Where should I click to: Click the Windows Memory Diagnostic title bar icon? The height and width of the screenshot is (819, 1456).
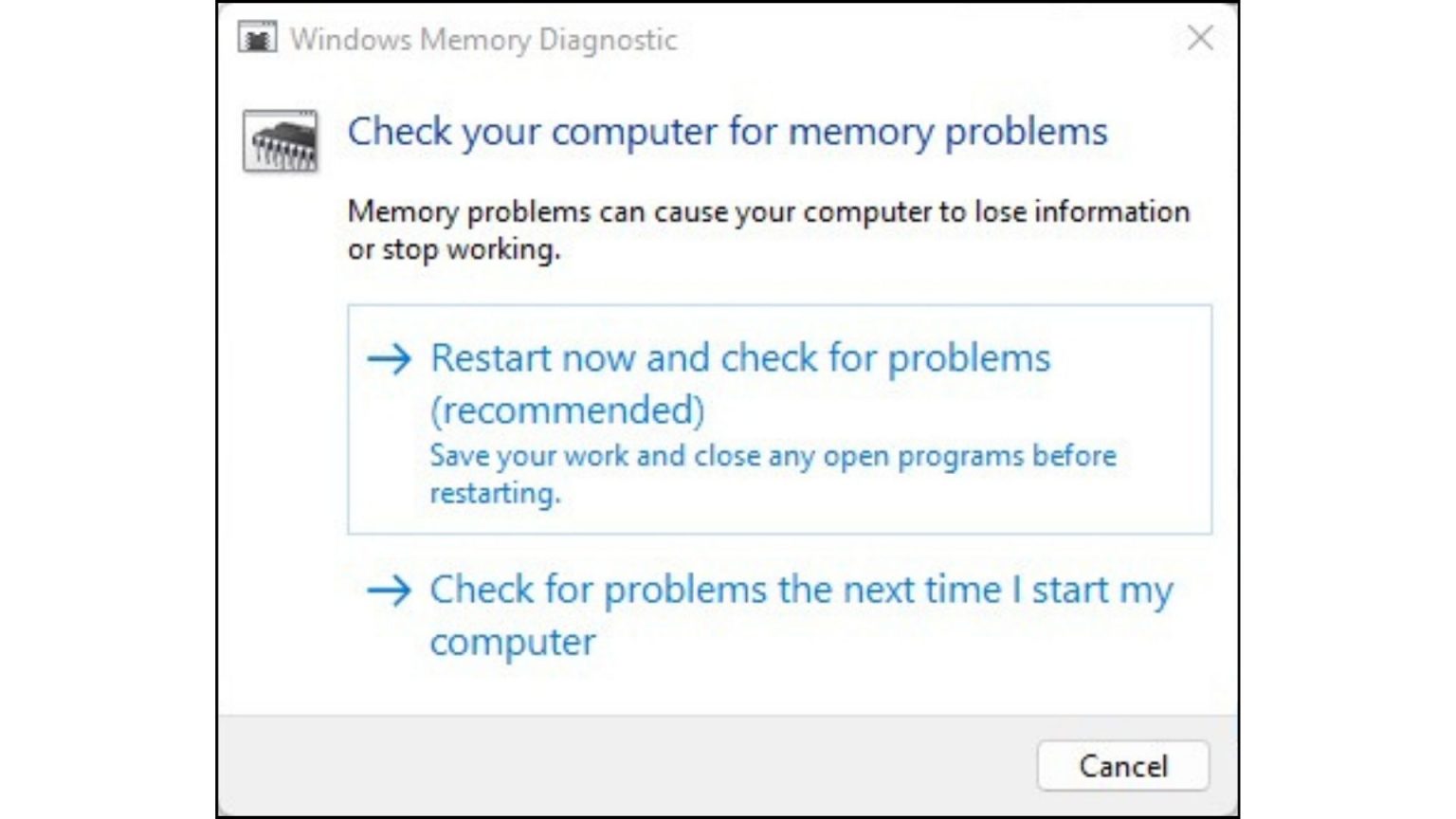point(257,39)
